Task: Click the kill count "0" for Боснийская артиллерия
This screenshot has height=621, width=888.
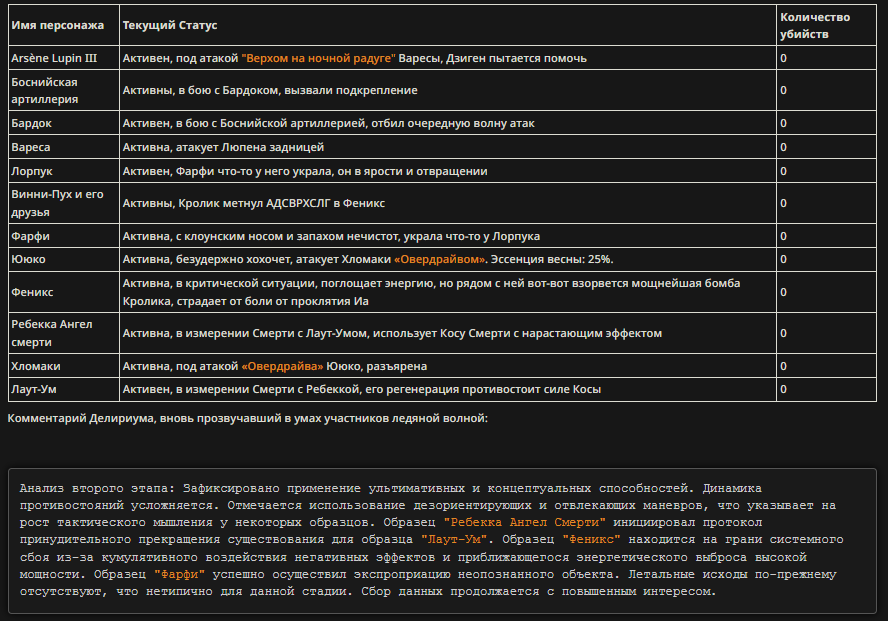Action: coord(783,91)
